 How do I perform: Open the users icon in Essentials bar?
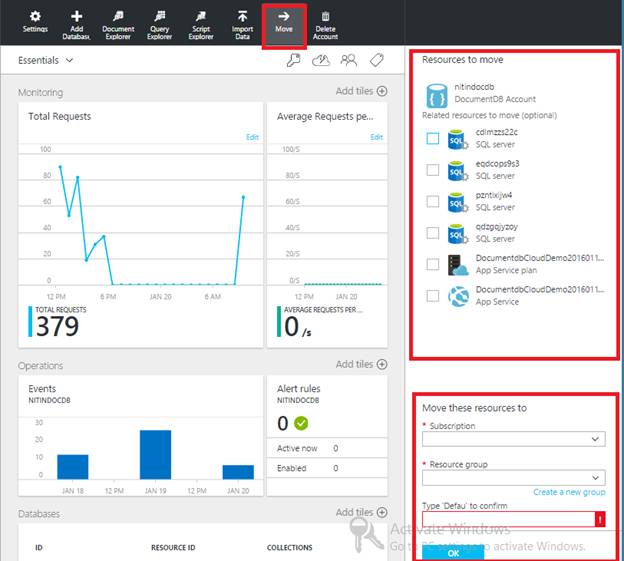(349, 60)
